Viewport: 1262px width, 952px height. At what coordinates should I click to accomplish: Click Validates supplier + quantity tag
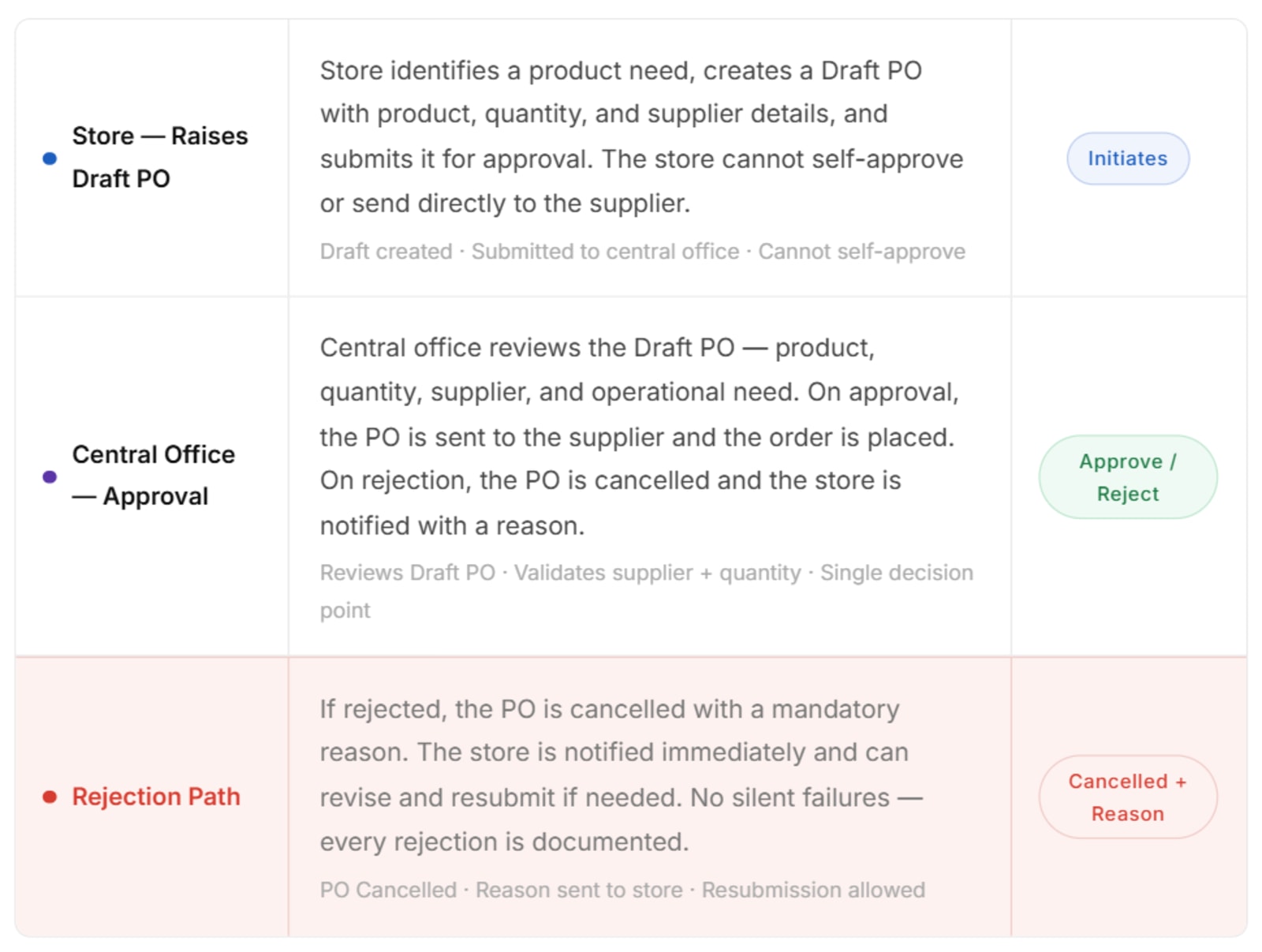(657, 573)
